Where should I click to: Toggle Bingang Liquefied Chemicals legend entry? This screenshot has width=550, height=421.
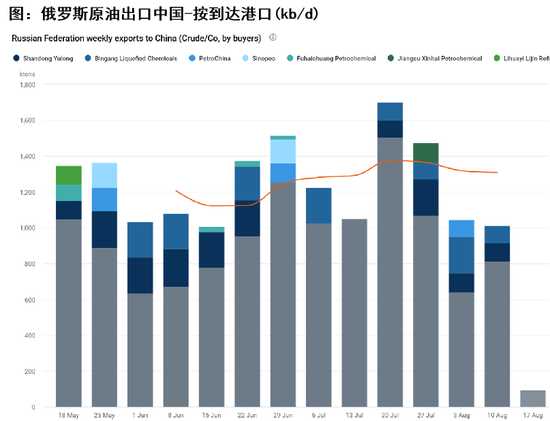pyautogui.click(x=131, y=58)
